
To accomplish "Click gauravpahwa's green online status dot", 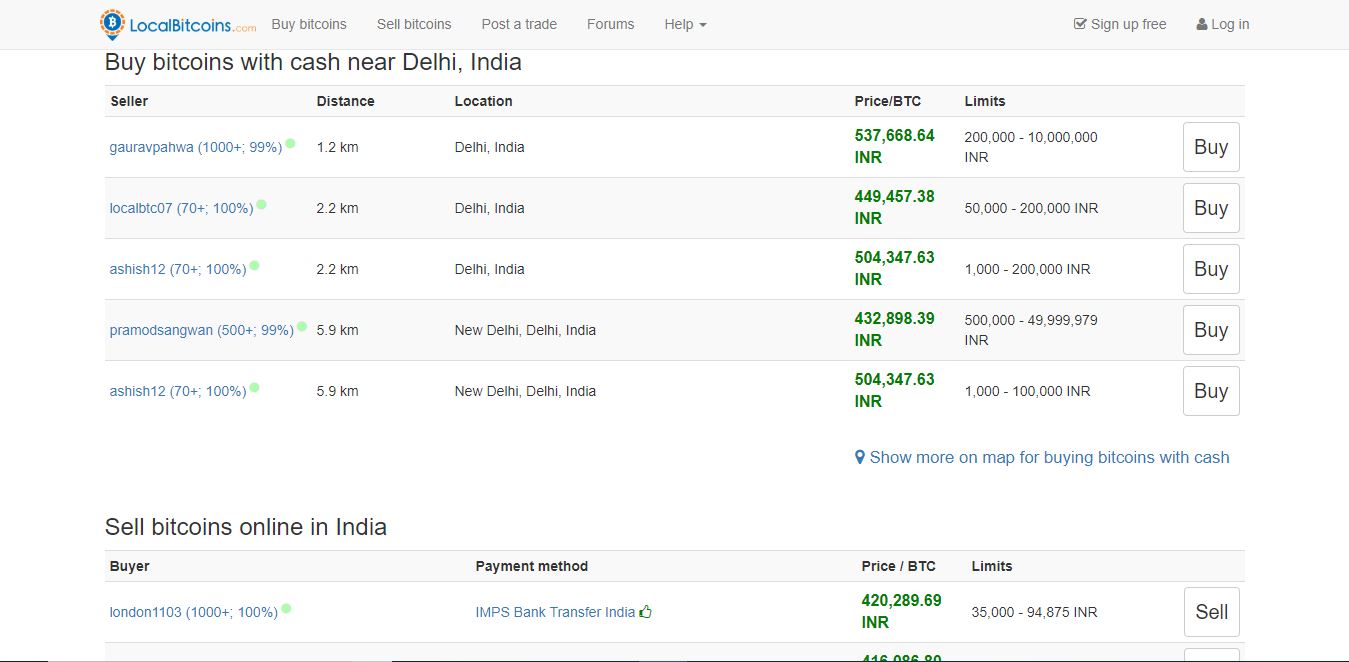I will (290, 143).
